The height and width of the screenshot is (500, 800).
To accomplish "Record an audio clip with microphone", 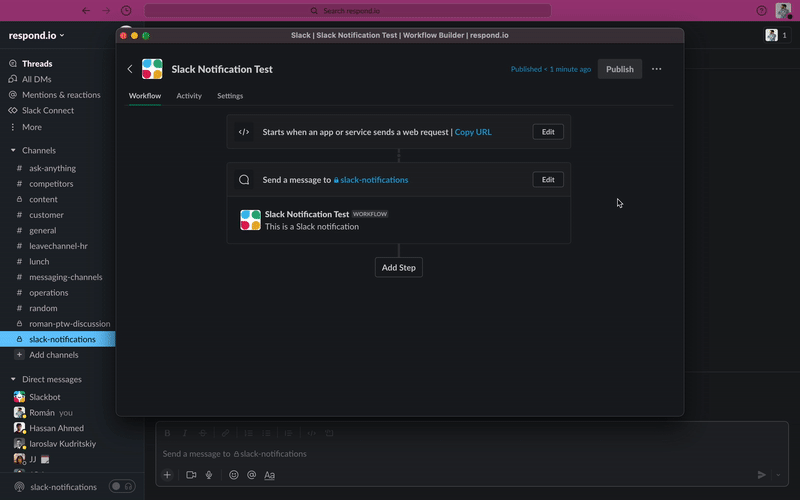I will tap(209, 475).
